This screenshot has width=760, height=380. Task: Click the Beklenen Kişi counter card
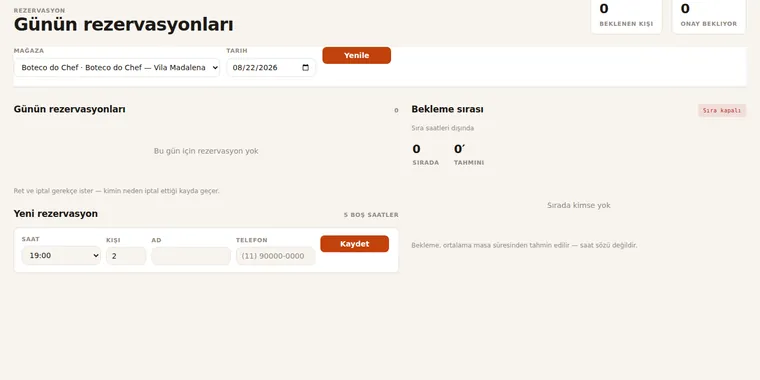[626, 16]
